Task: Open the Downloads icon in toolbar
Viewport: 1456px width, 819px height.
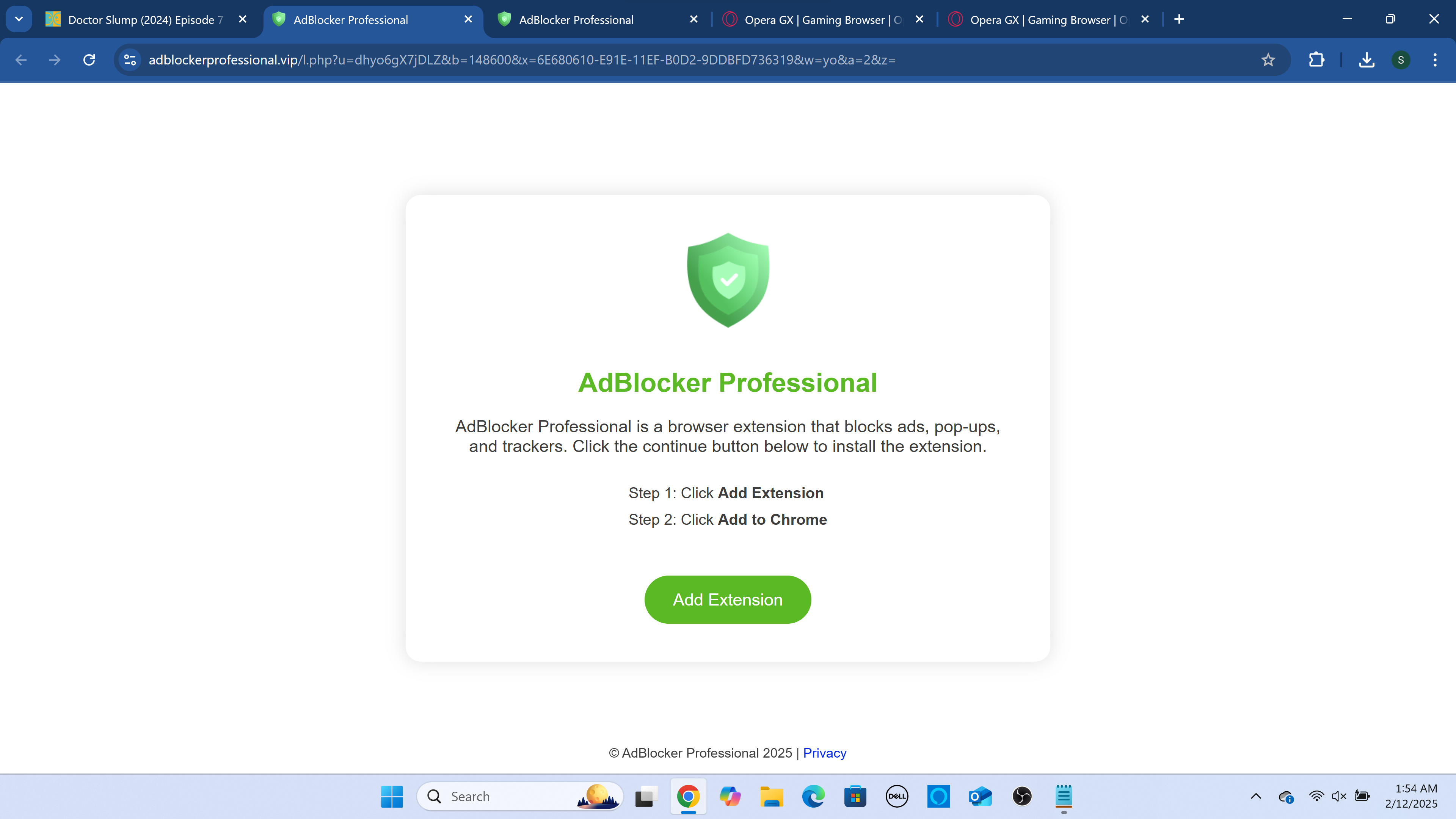Action: [1366, 60]
